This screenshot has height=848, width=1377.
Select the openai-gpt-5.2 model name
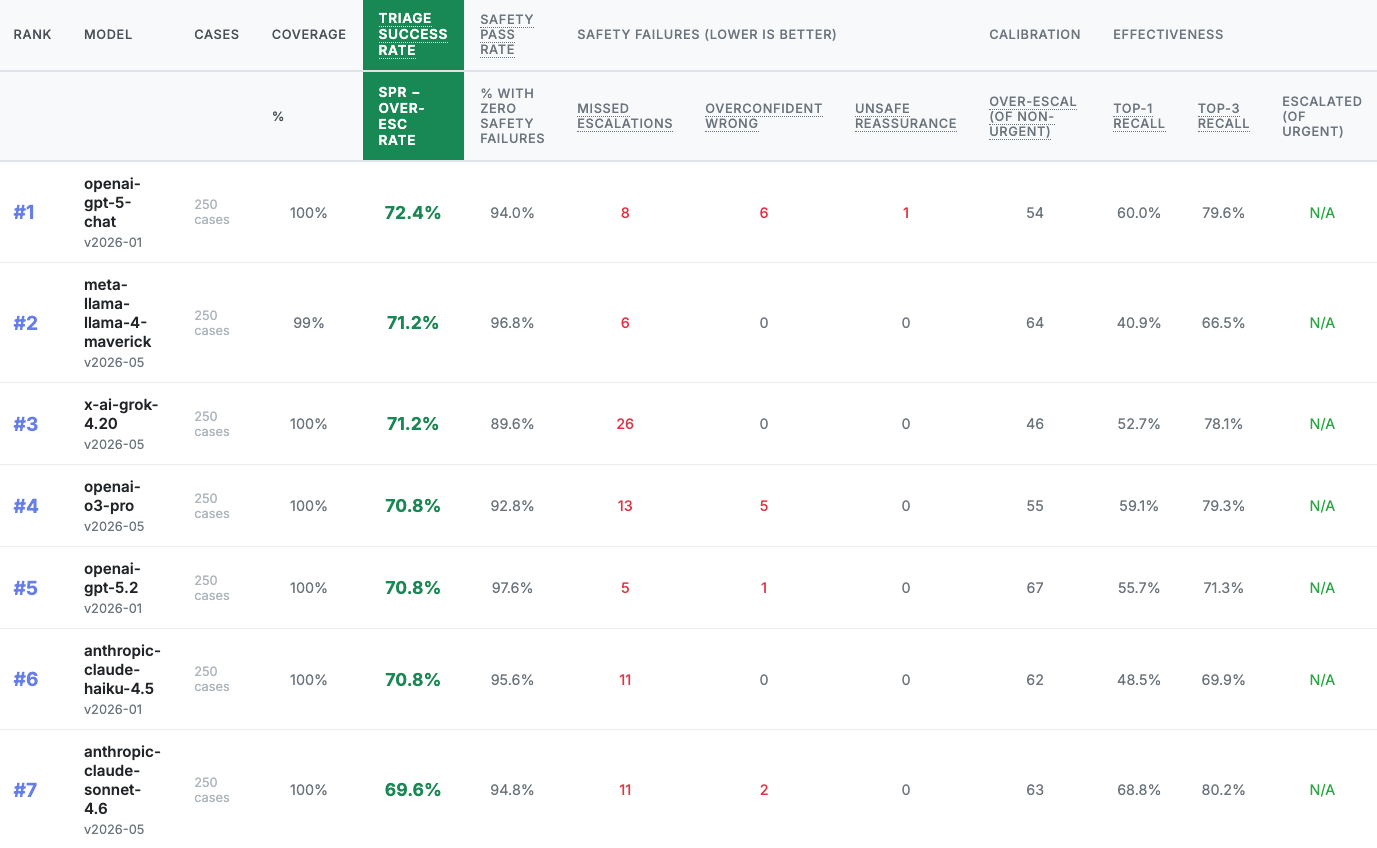pyautogui.click(x=112, y=578)
